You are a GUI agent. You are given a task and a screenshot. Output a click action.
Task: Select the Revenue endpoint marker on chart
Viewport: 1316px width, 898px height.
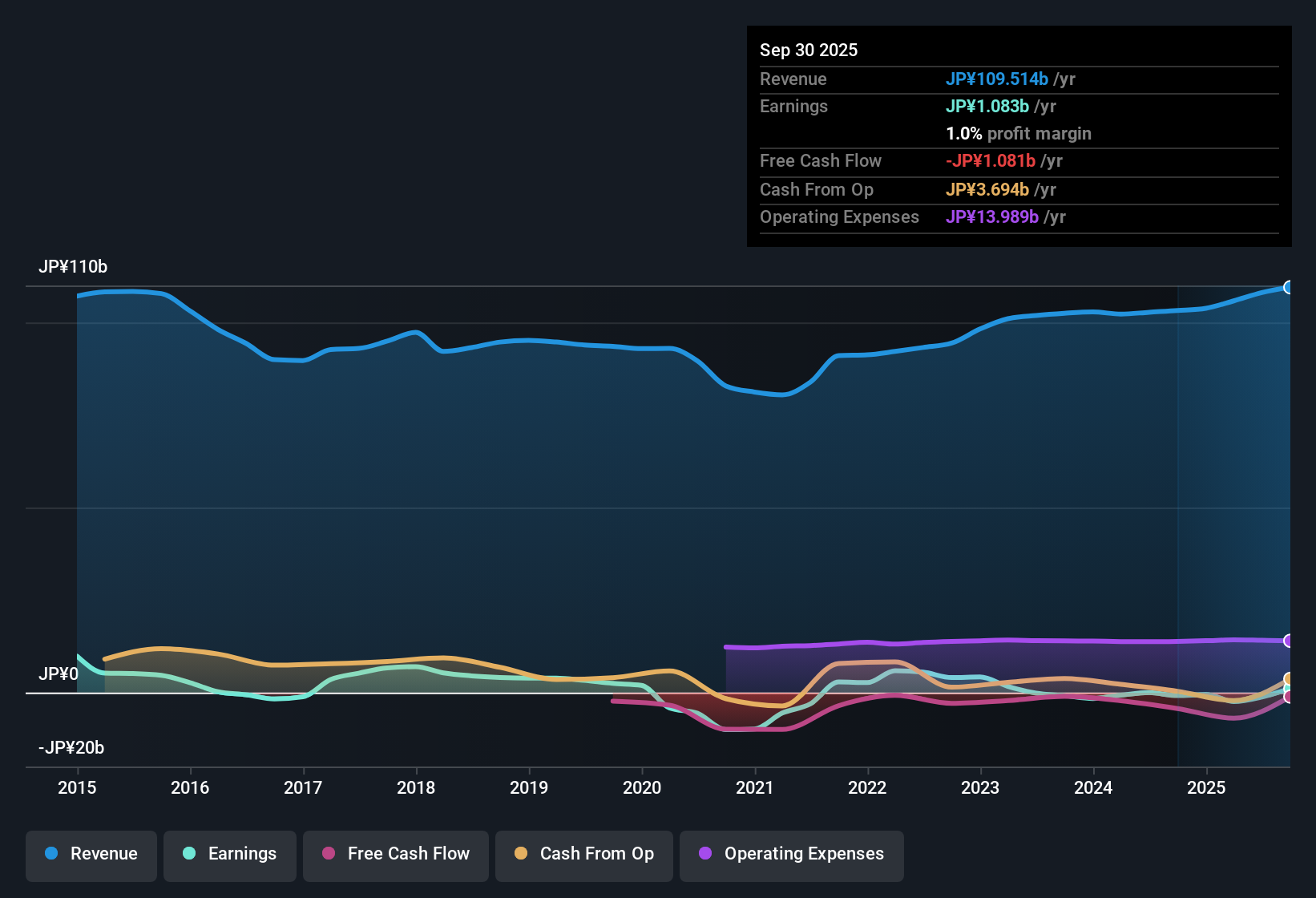point(1289,286)
